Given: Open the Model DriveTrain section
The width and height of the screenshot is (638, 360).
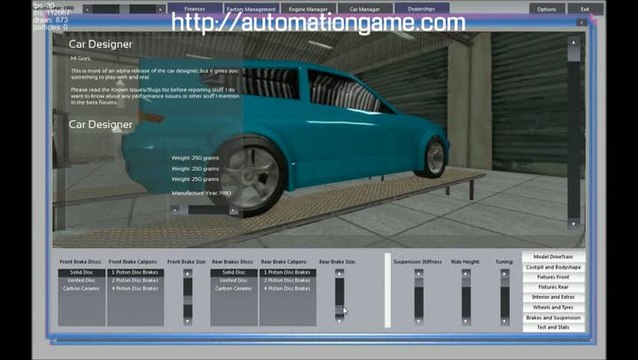Looking at the screenshot, I should click(553, 257).
